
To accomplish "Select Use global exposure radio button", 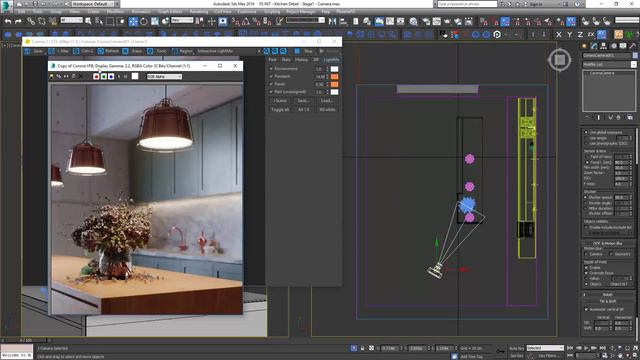I will [x=586, y=132].
